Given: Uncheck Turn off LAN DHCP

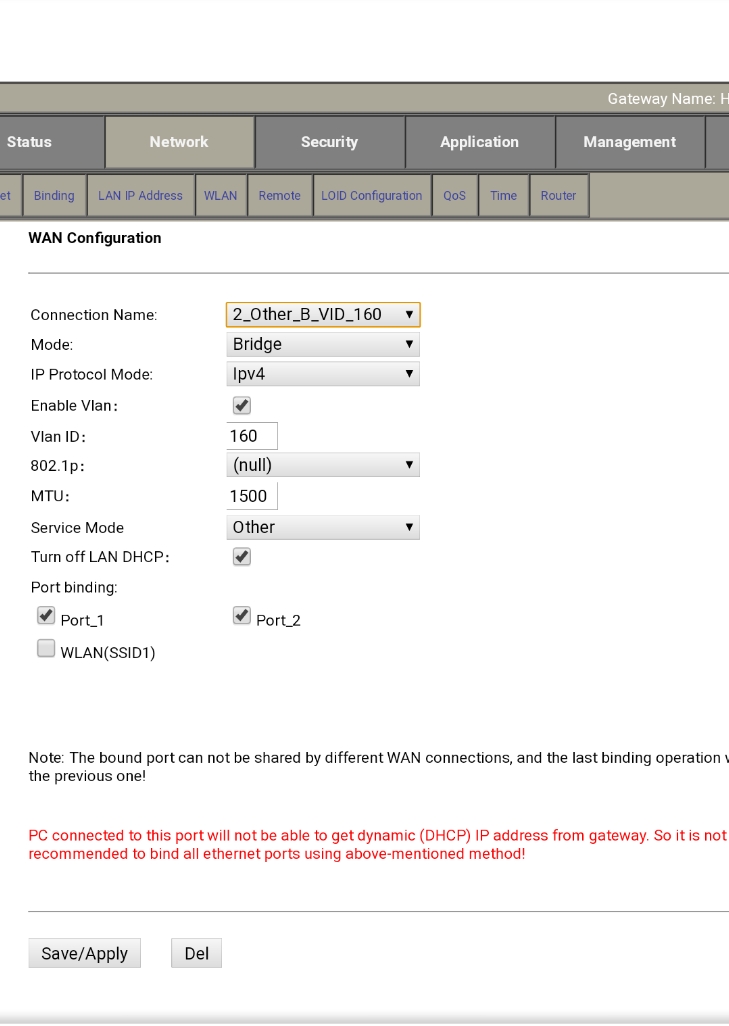Looking at the screenshot, I should (x=241, y=557).
